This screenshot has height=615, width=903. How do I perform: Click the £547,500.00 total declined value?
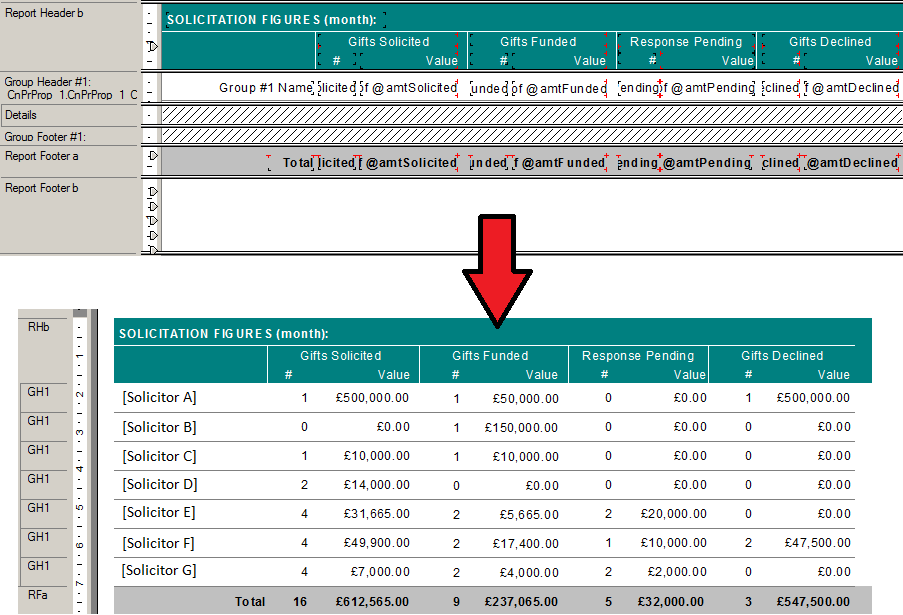(x=813, y=602)
